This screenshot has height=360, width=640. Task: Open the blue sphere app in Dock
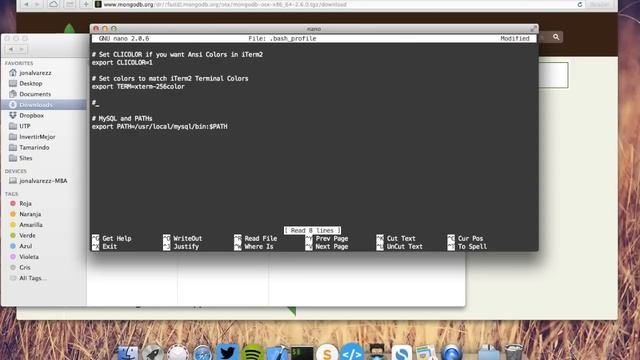pos(451,353)
